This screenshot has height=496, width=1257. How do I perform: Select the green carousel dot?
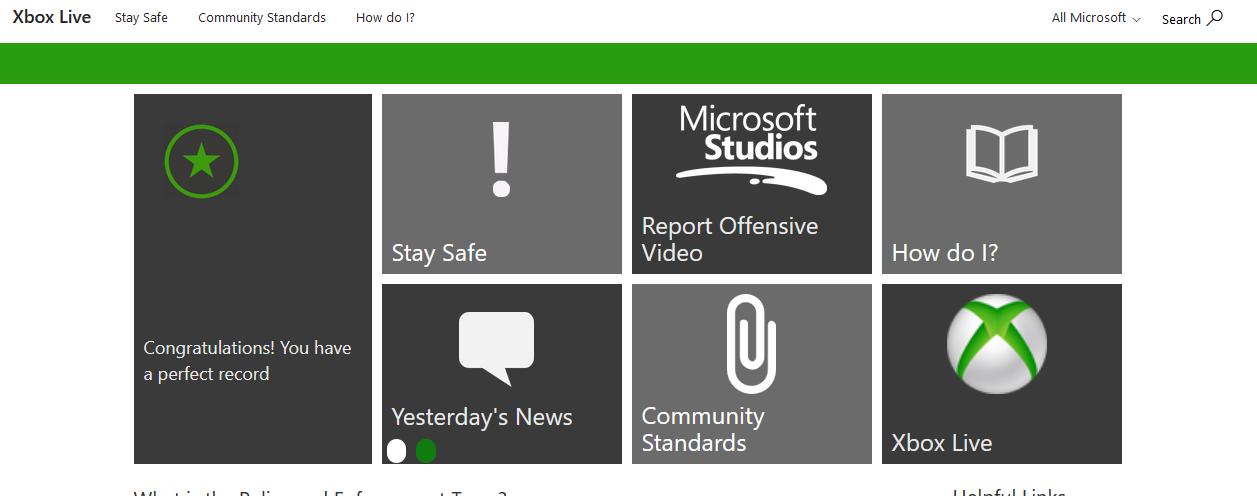click(426, 451)
